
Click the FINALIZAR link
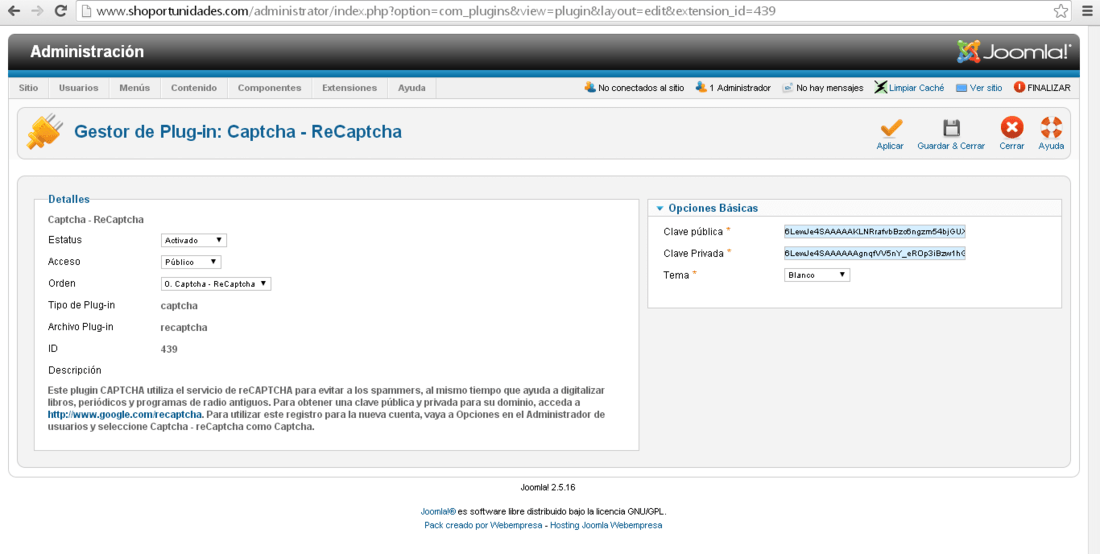click(x=1049, y=88)
